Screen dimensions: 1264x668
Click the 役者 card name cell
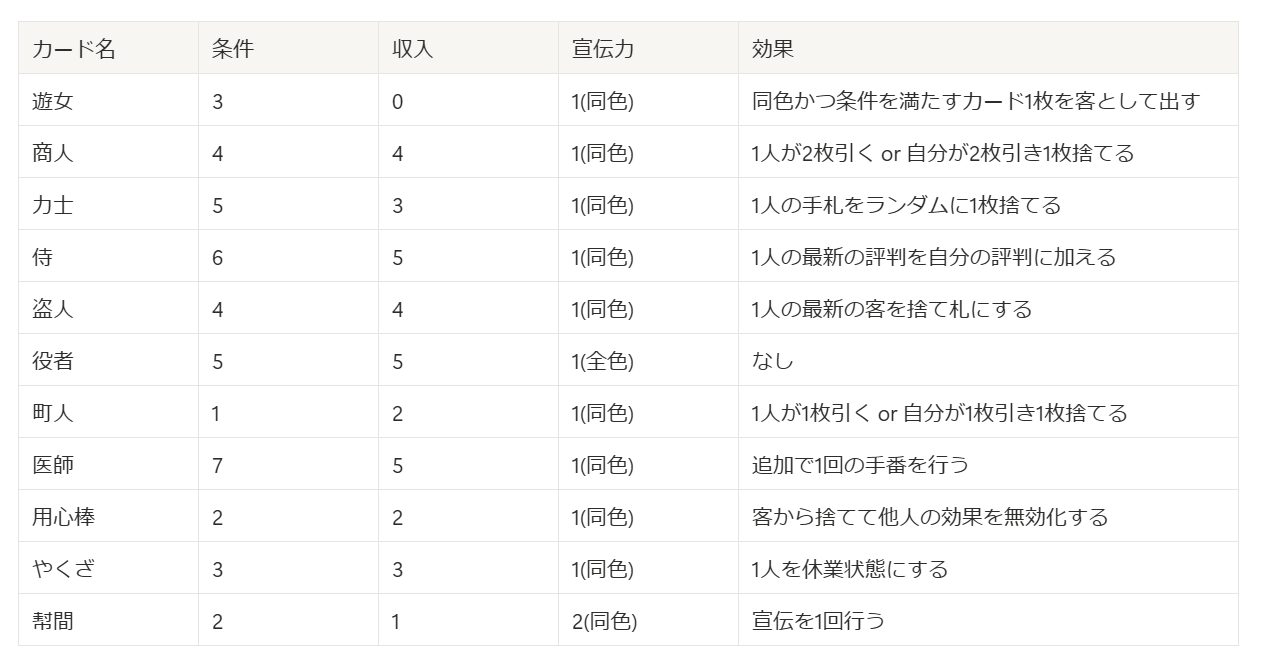tap(53, 361)
